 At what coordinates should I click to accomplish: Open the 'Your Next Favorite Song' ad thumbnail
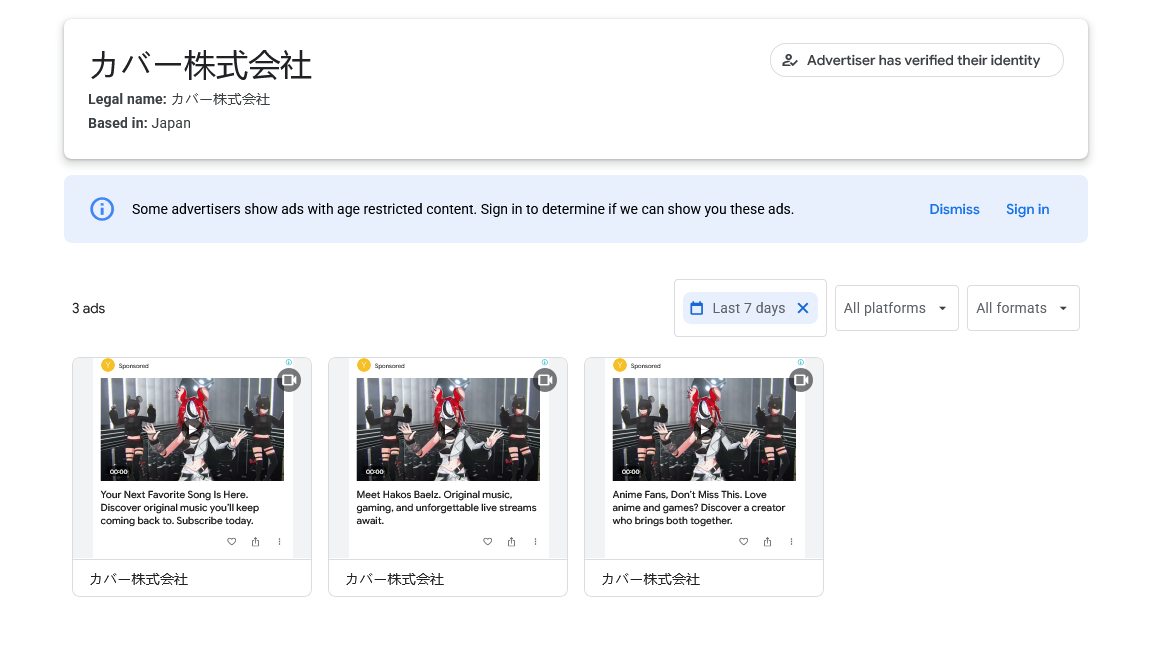click(192, 429)
